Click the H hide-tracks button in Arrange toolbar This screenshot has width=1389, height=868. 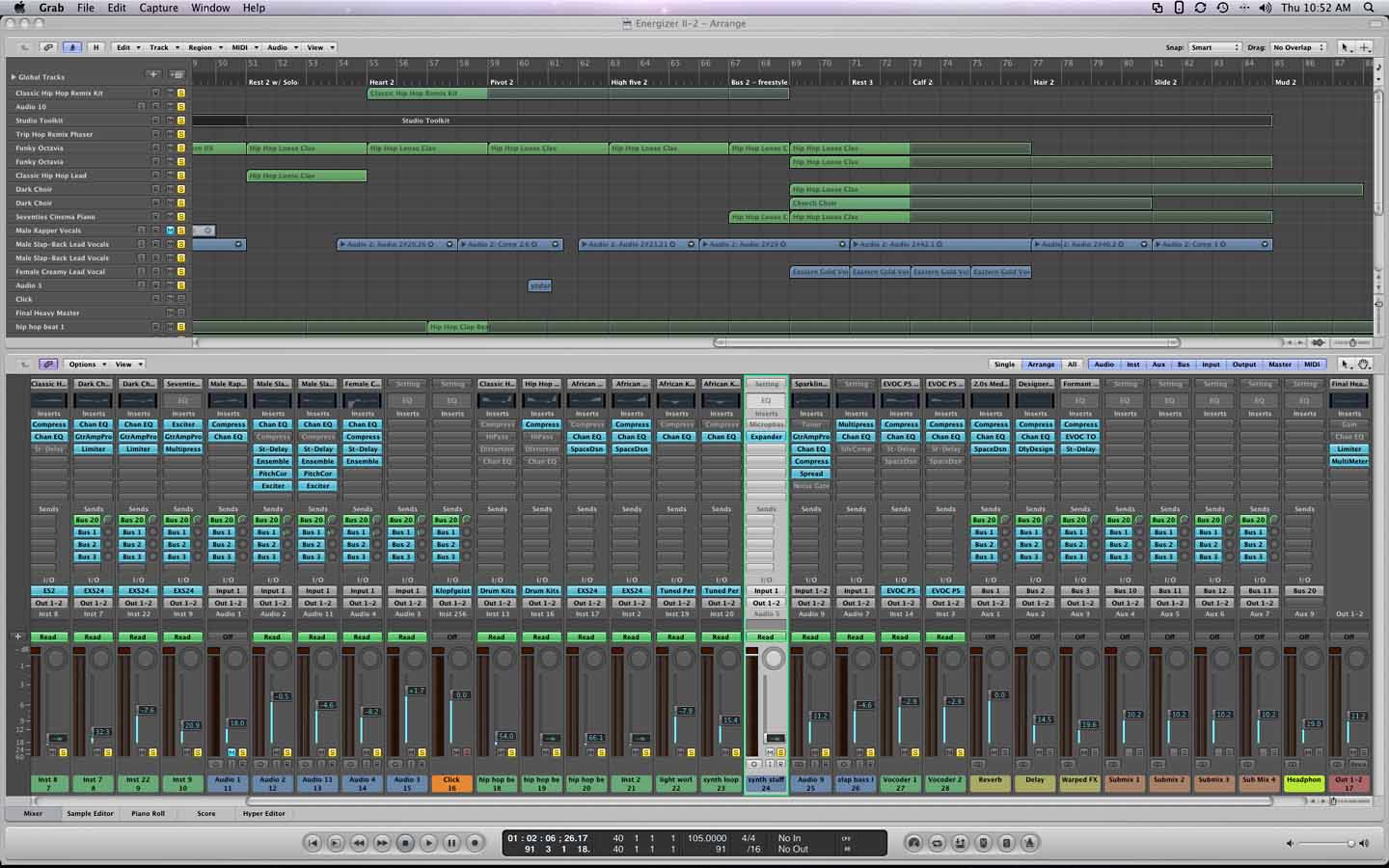(95, 47)
